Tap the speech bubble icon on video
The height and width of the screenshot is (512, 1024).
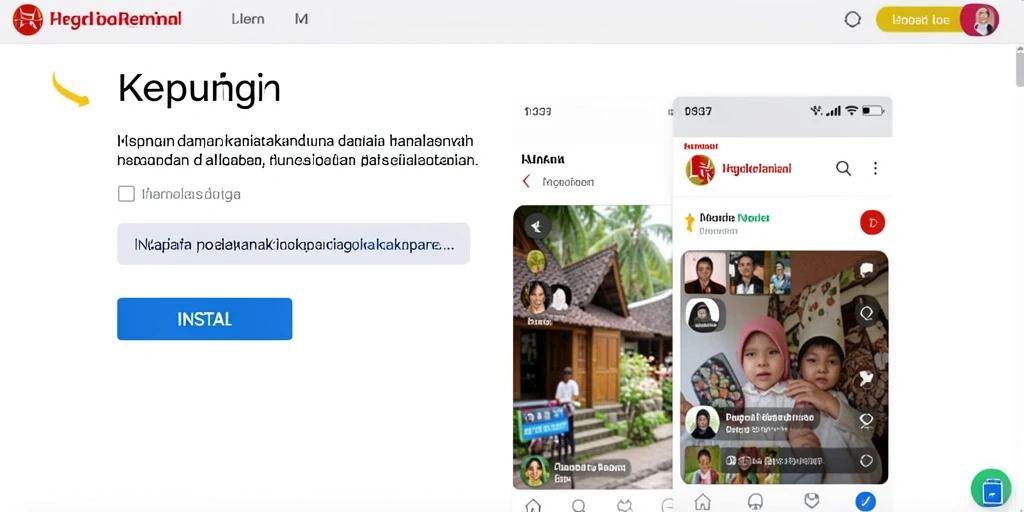(867, 270)
